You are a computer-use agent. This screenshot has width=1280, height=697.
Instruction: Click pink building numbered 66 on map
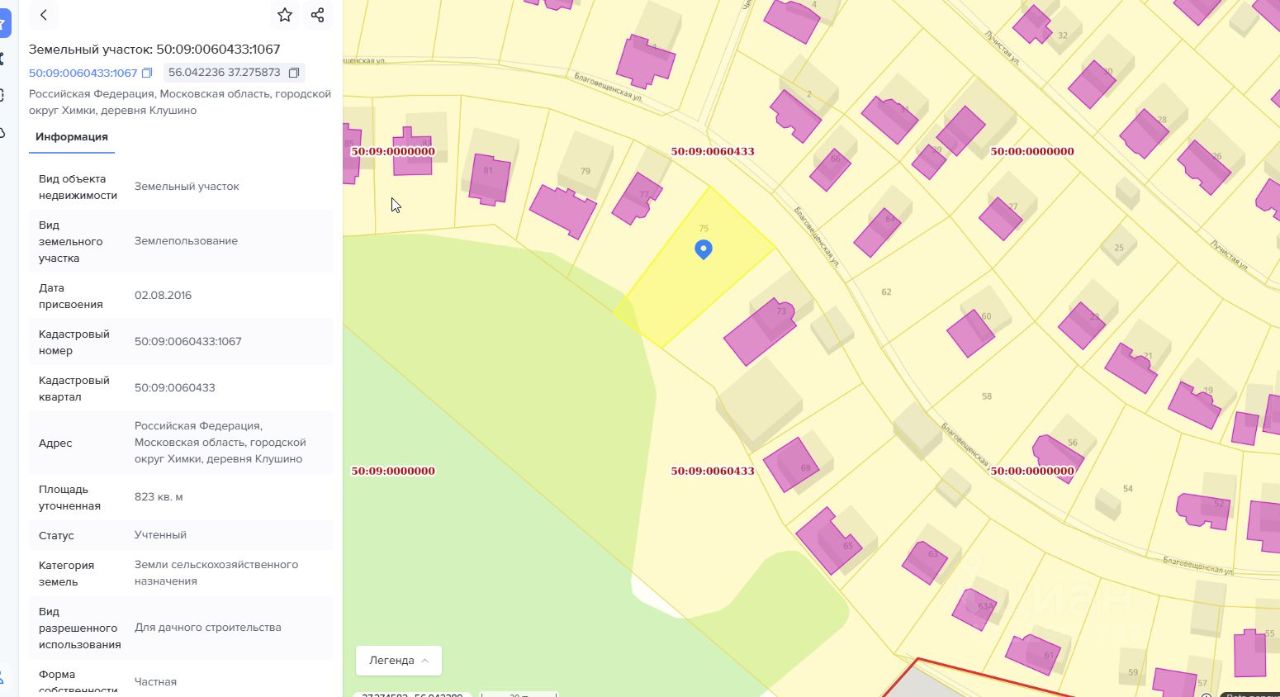point(830,169)
